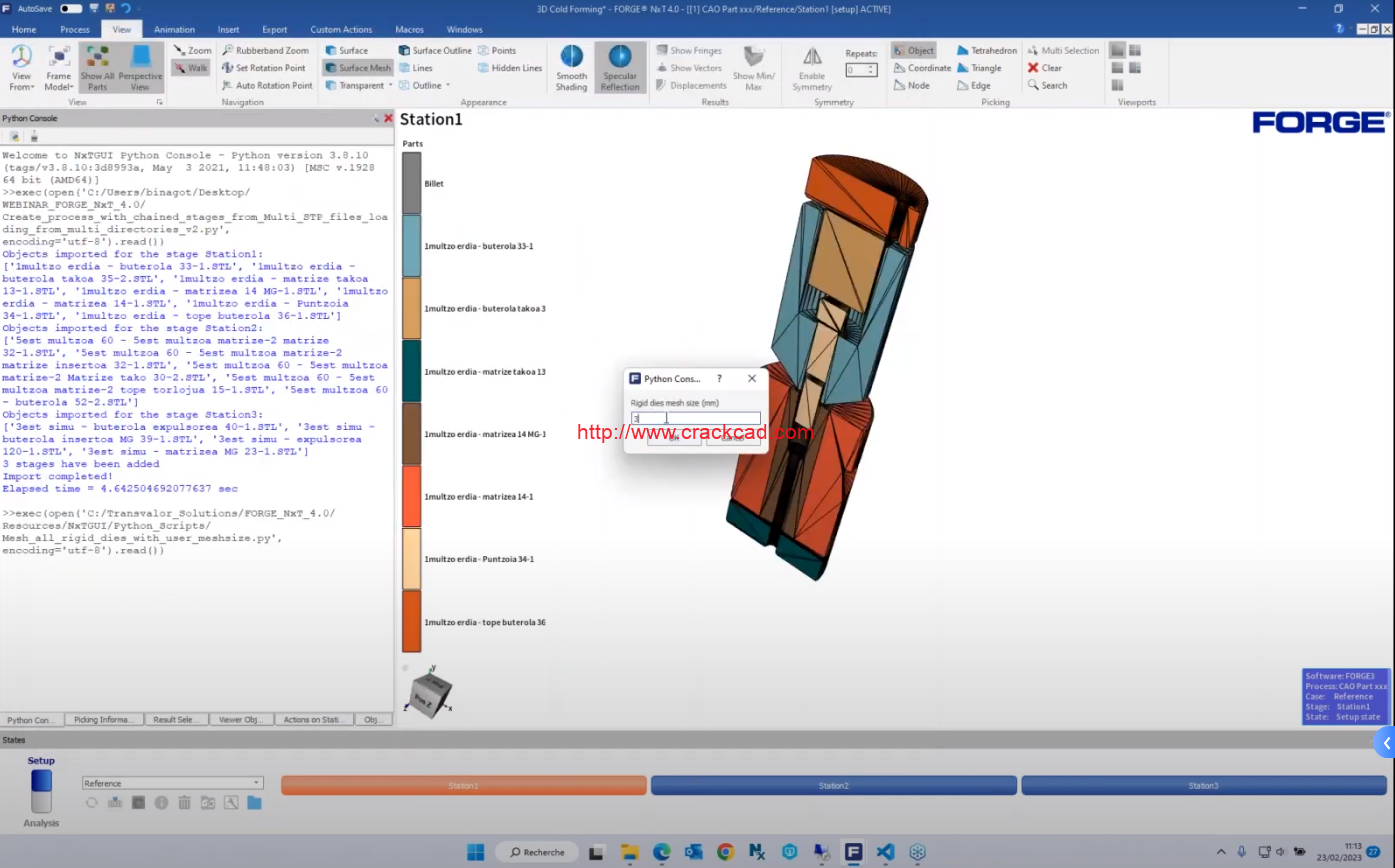Open the Insert ribbon tab
Viewport: 1395px width, 868px height.
coord(228,30)
